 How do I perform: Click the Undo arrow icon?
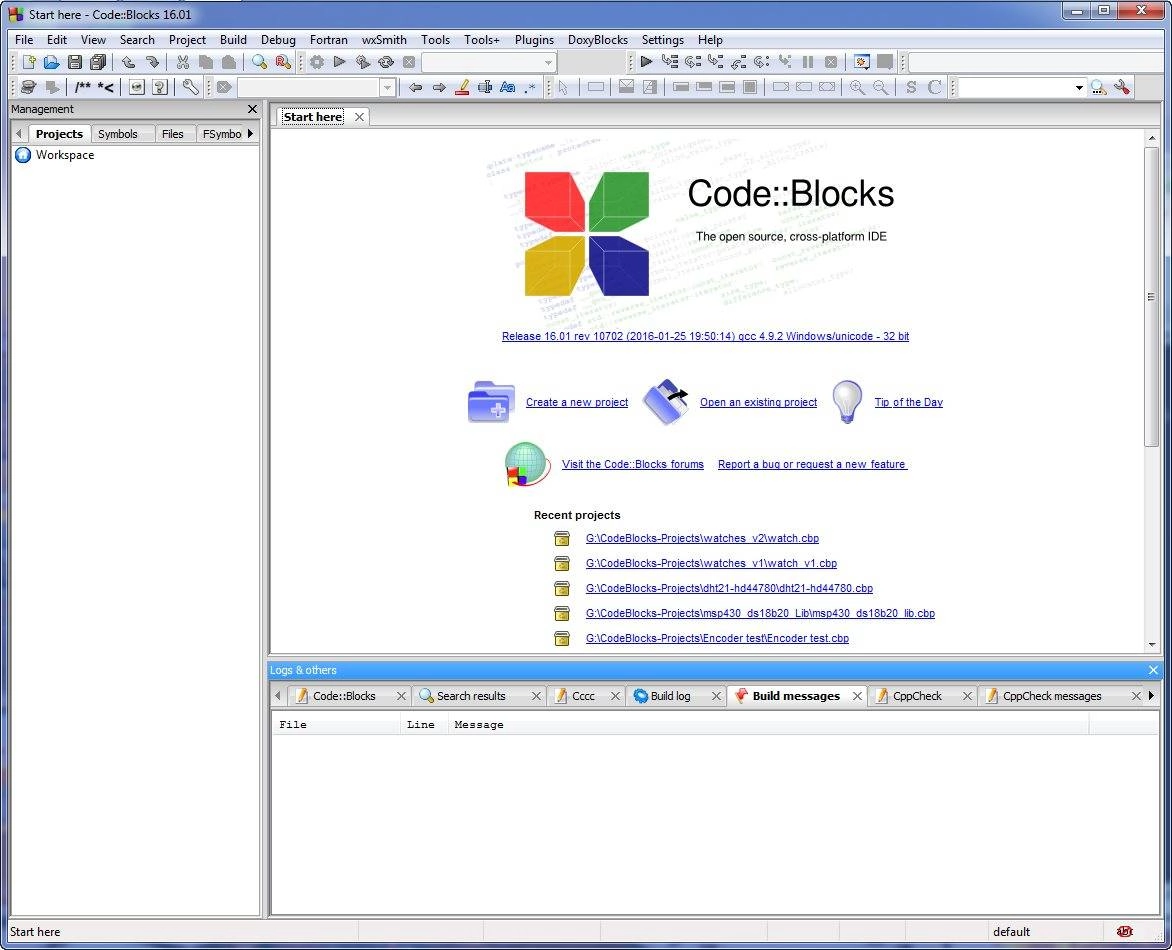click(x=129, y=62)
